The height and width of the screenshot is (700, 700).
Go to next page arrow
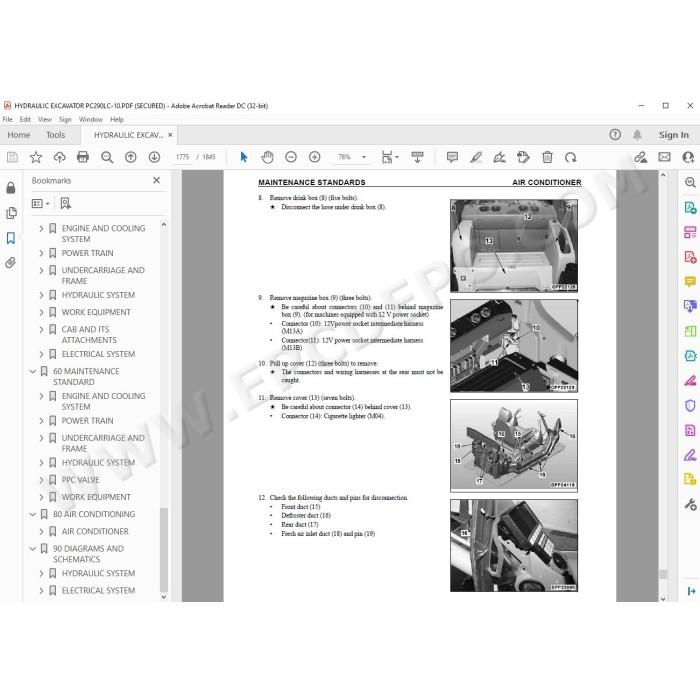pyautogui.click(x=154, y=157)
